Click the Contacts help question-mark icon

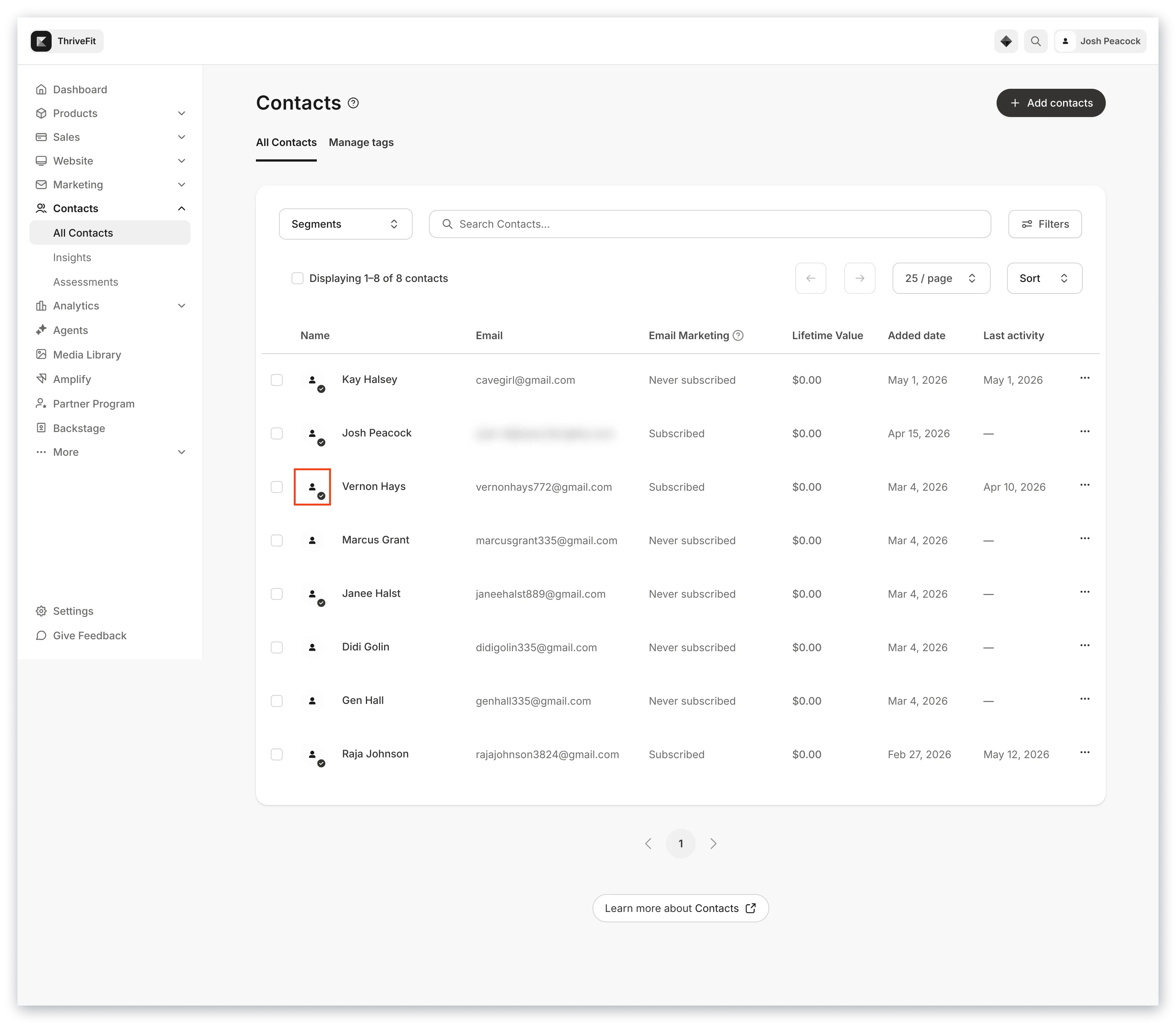click(x=353, y=103)
